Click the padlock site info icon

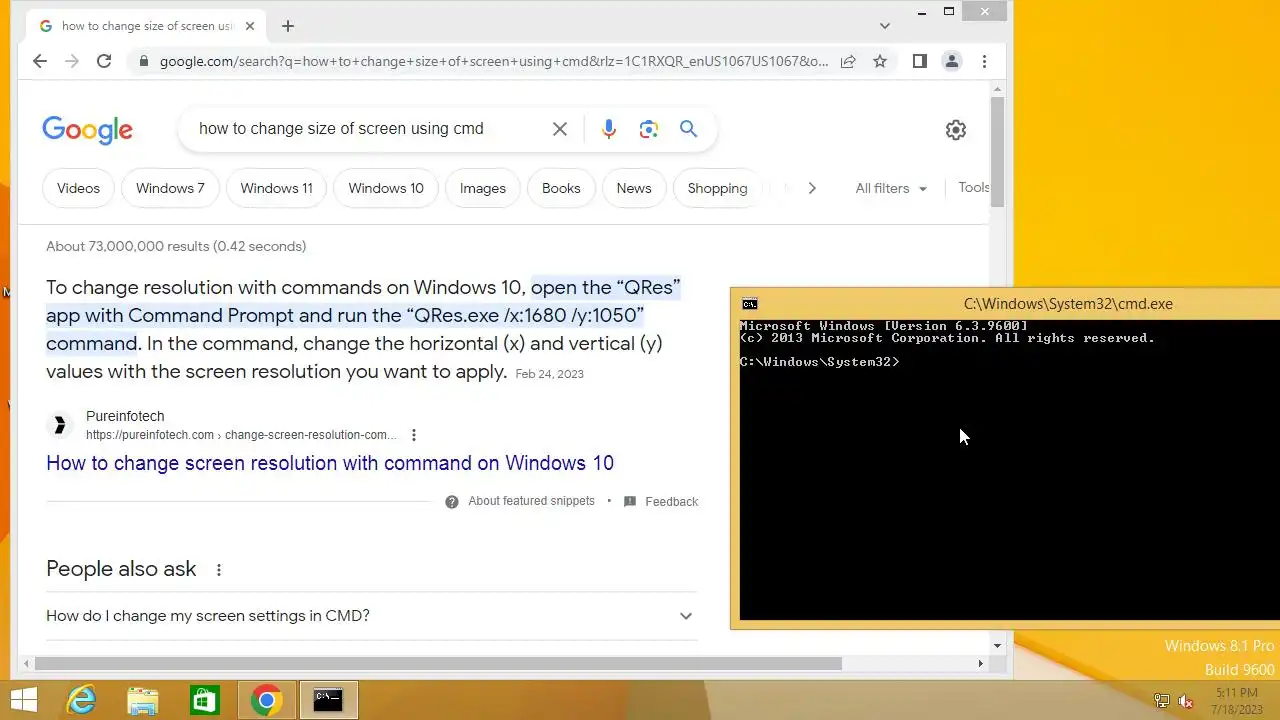coord(144,61)
